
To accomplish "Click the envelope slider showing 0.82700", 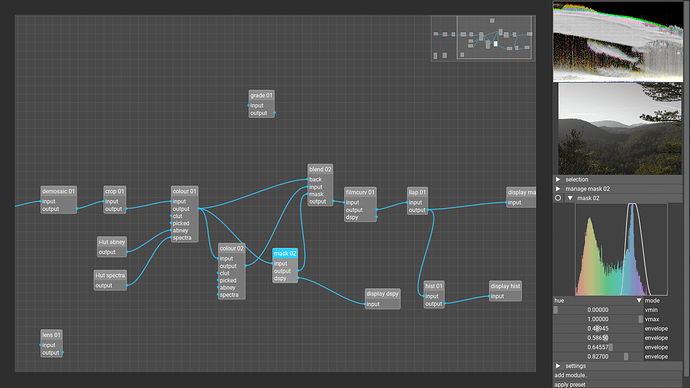I will pos(598,356).
